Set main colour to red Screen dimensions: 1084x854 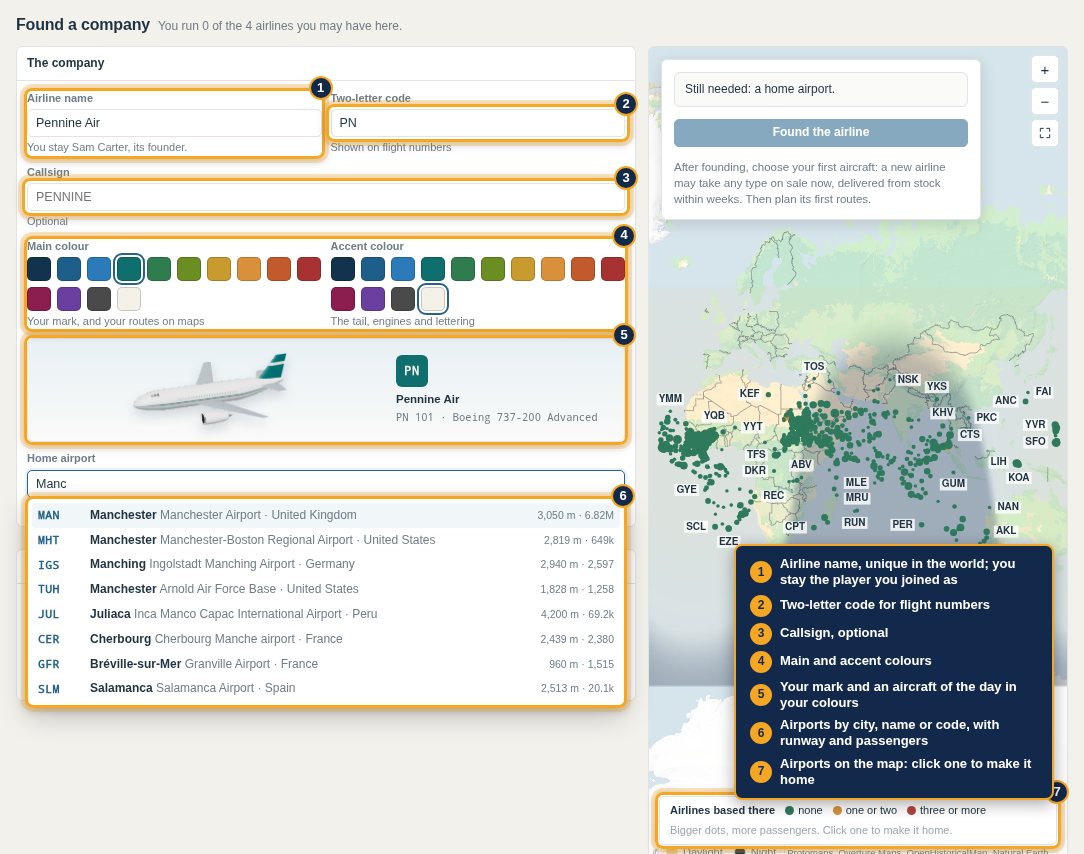(309, 269)
